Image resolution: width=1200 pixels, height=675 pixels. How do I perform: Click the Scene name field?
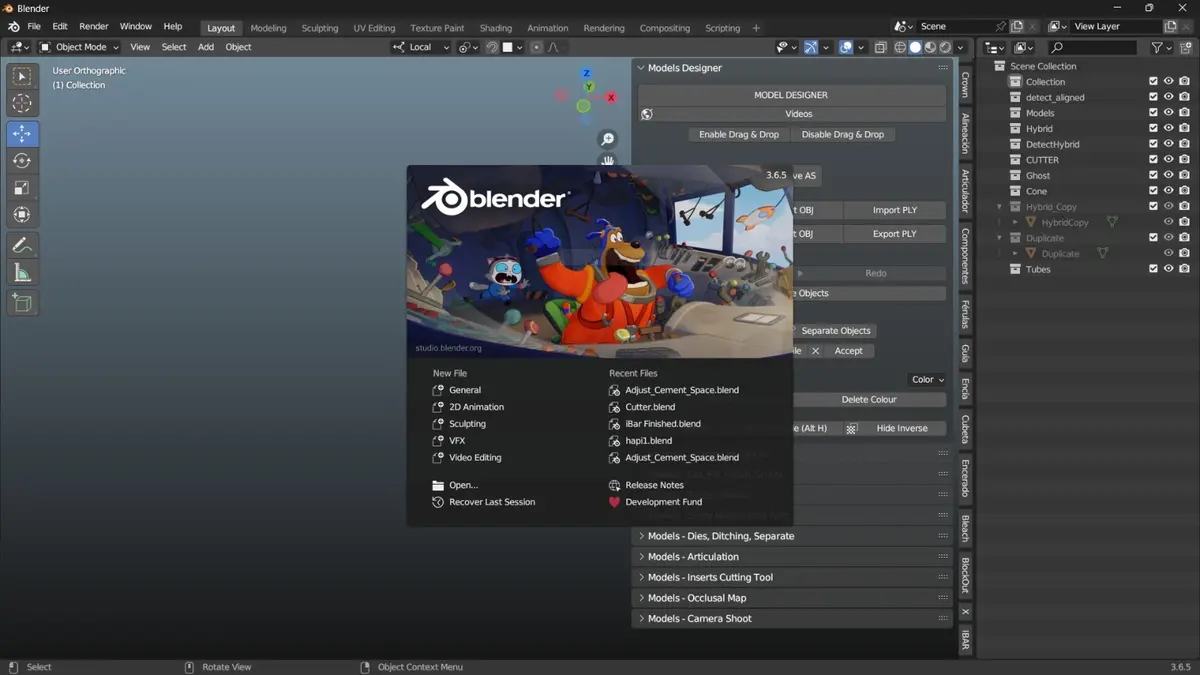pyautogui.click(x=955, y=26)
